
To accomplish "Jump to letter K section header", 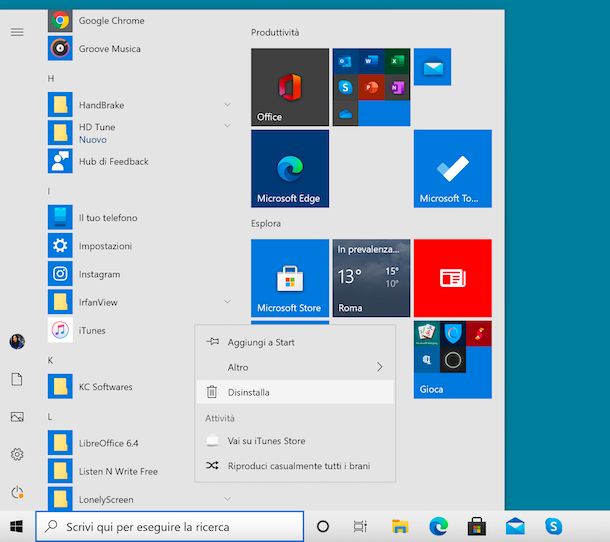I will pos(50,360).
